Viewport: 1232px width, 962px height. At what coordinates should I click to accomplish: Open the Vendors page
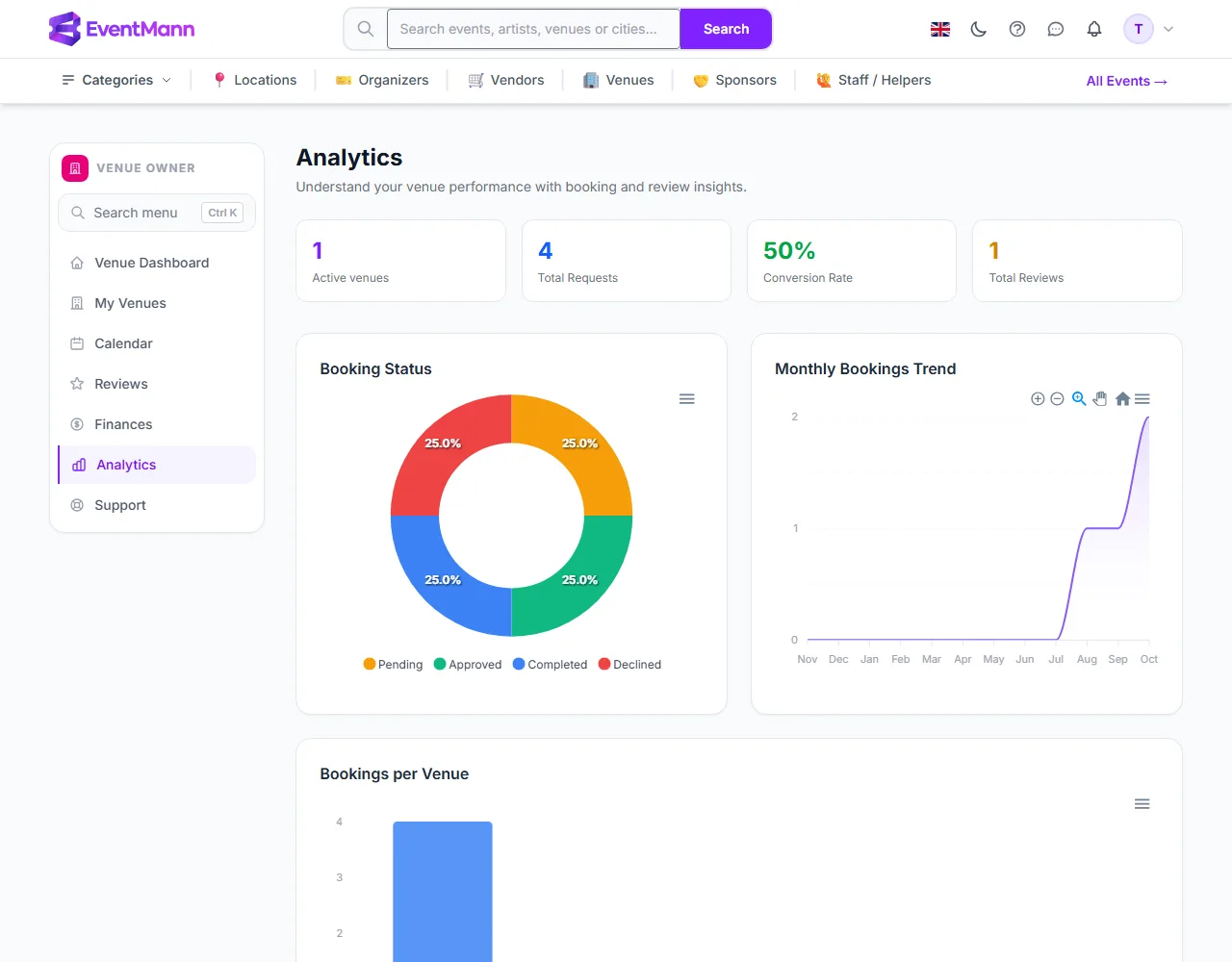[x=506, y=80]
